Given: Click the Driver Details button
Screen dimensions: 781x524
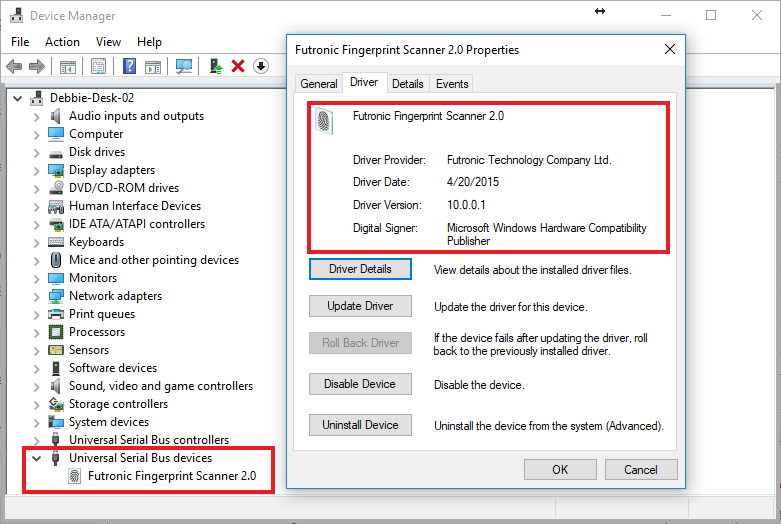Looking at the screenshot, I should (x=360, y=269).
